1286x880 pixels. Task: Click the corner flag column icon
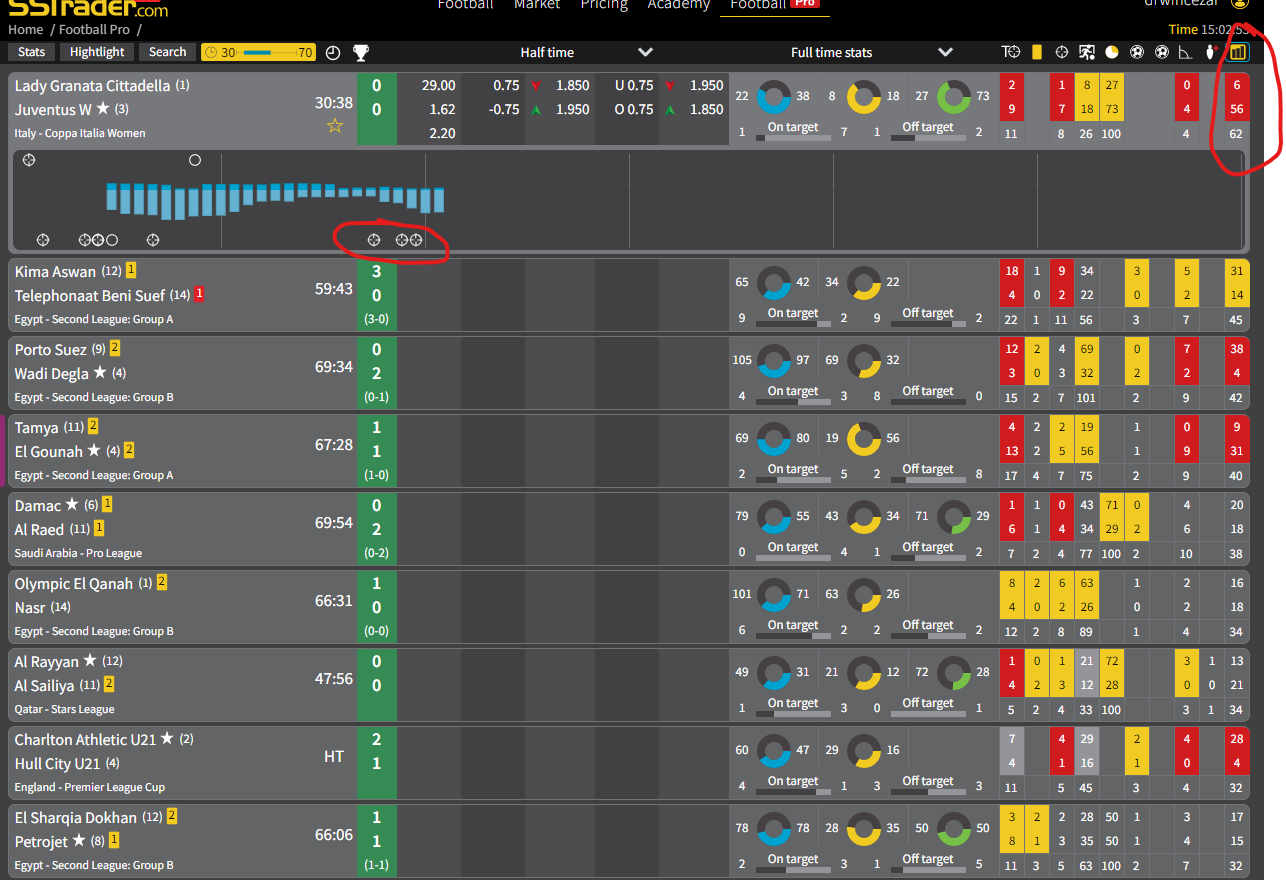pos(1186,52)
